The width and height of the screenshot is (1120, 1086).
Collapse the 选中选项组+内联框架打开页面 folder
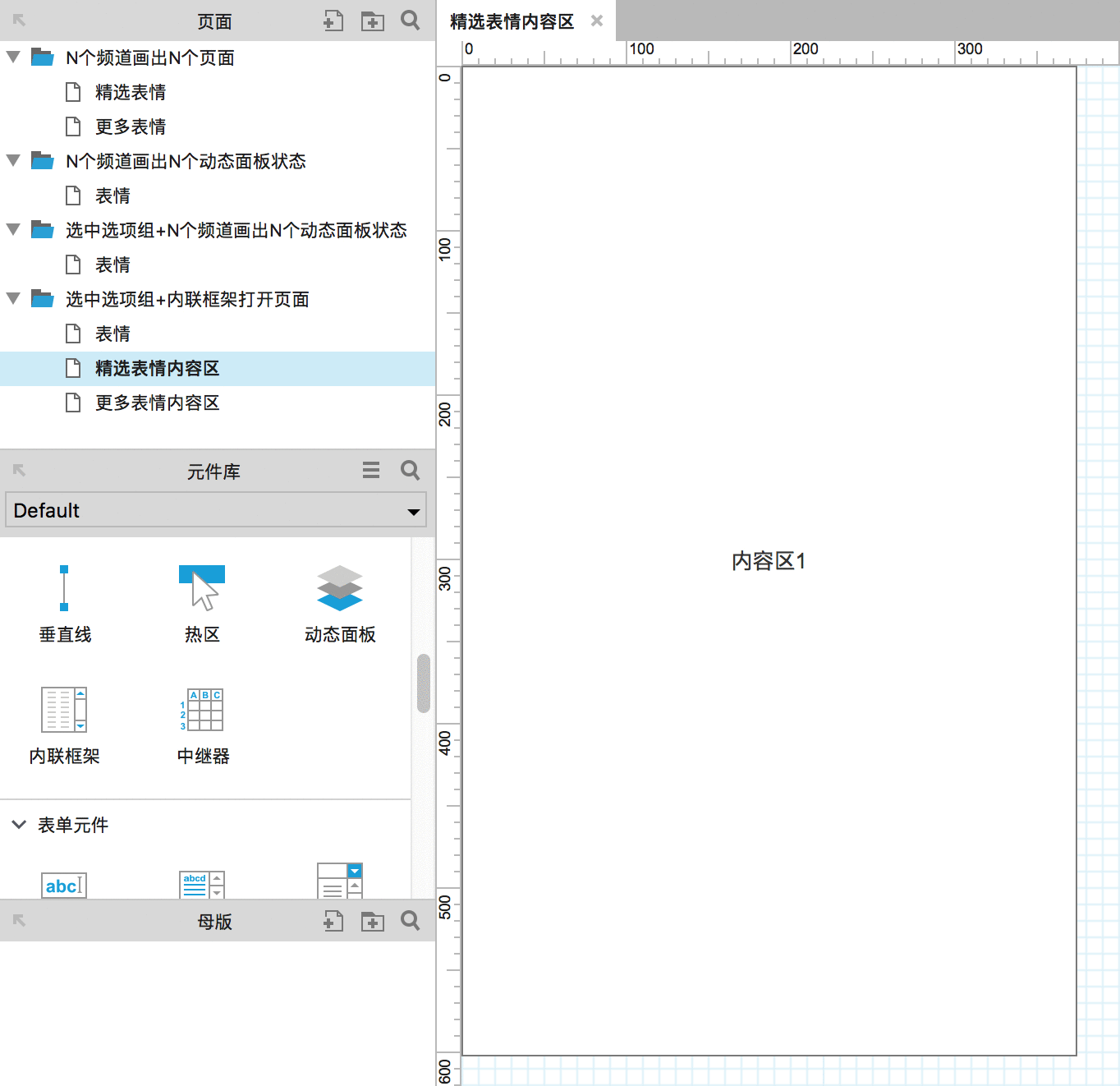(x=13, y=298)
